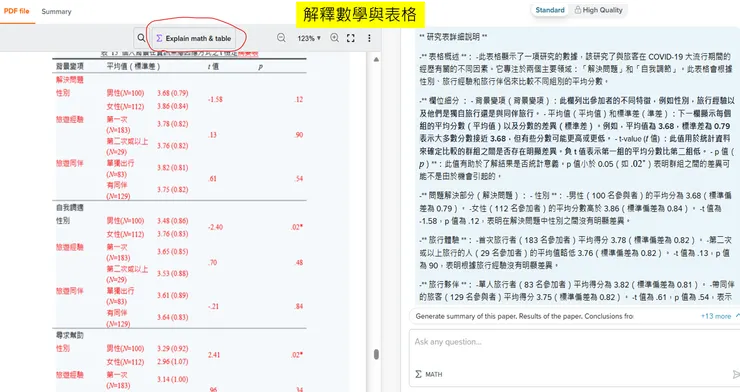Send the question with arrow icon
The width and height of the screenshot is (740, 392).
[735, 374]
